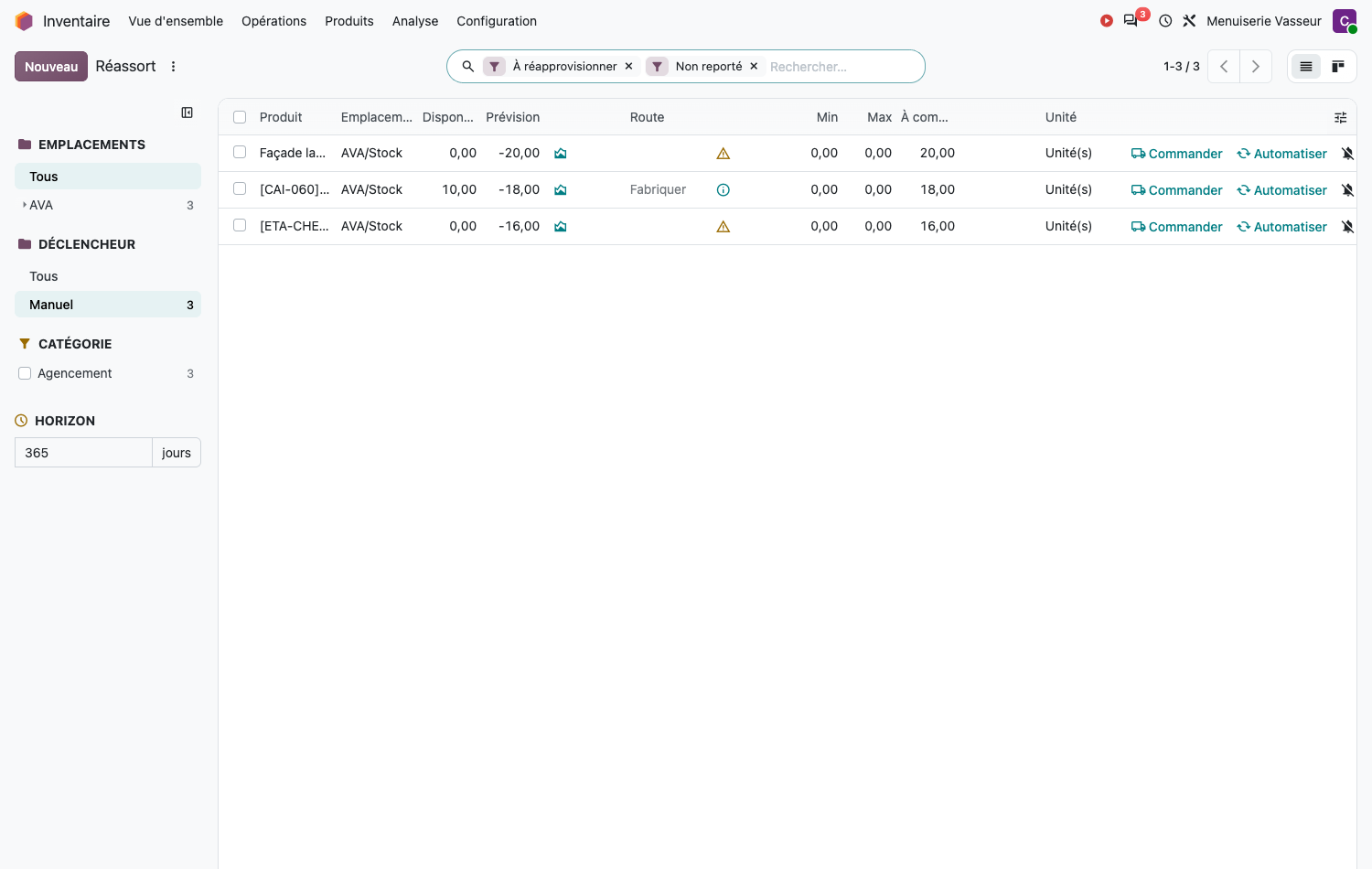Open the Réassort actions kebab menu

coord(173,67)
